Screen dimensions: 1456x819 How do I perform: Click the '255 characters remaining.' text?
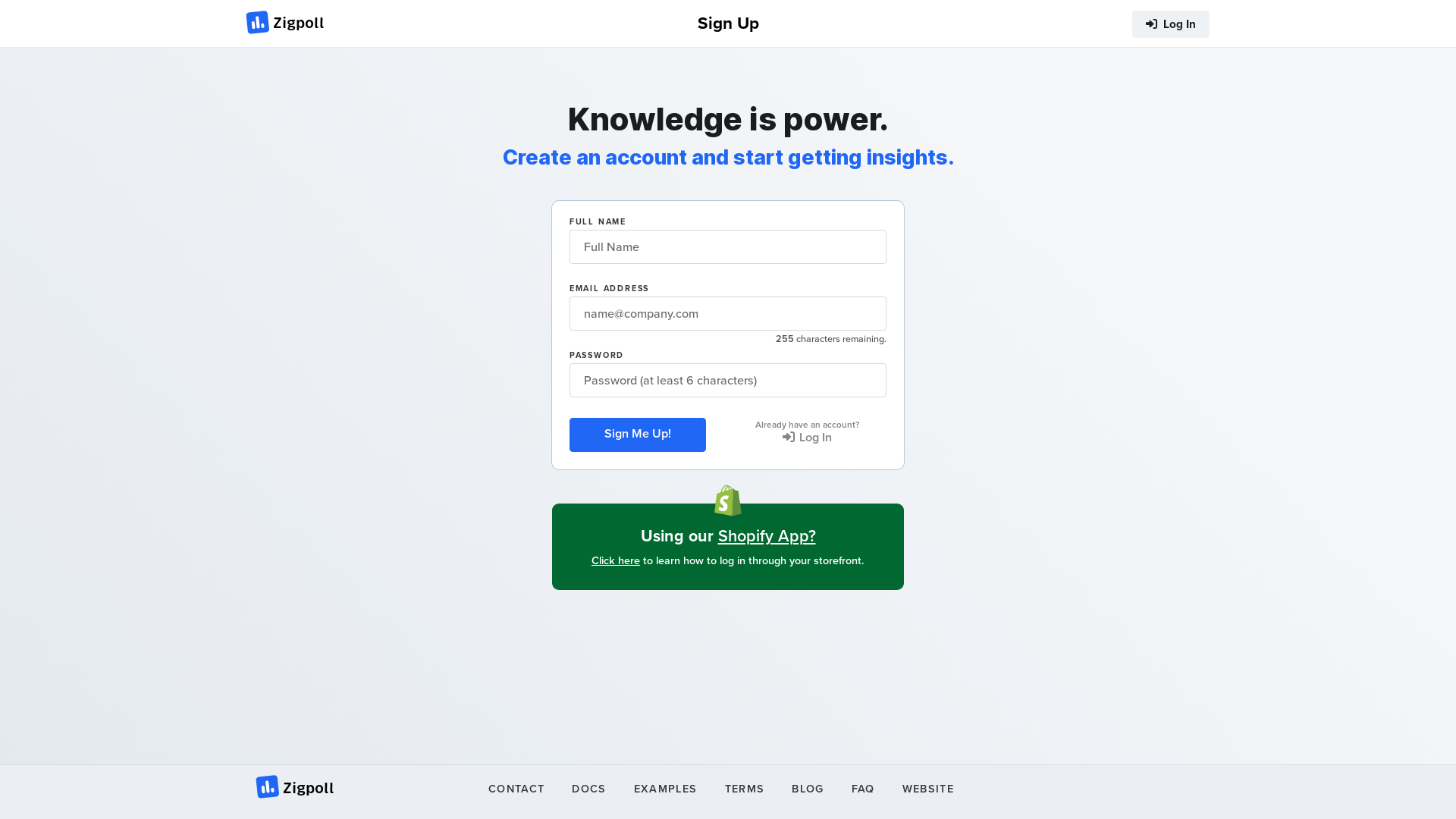(830, 339)
